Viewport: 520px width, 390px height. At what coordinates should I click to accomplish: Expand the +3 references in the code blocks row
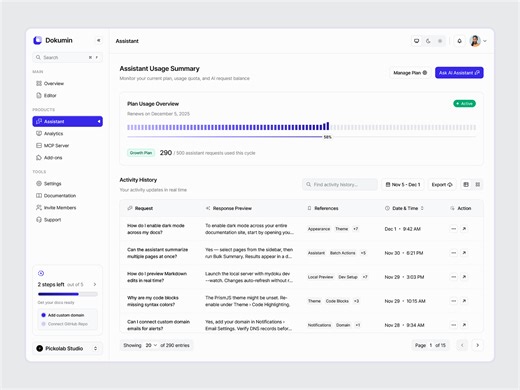pos(356,301)
